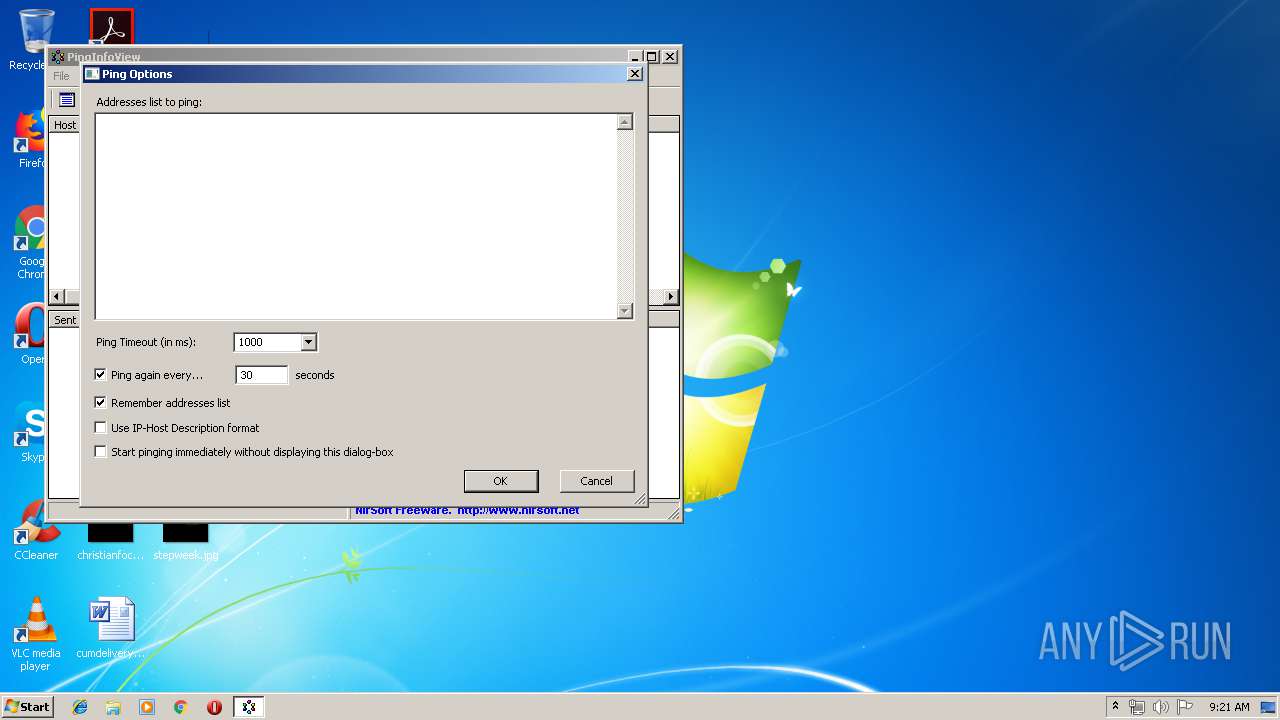Viewport: 1280px width, 720px height.
Task: Open the nirsoft.net link in status bar
Action: [x=518, y=511]
